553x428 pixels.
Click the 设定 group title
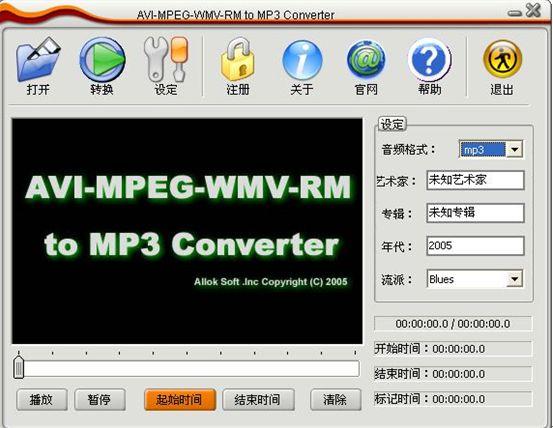[x=392, y=124]
